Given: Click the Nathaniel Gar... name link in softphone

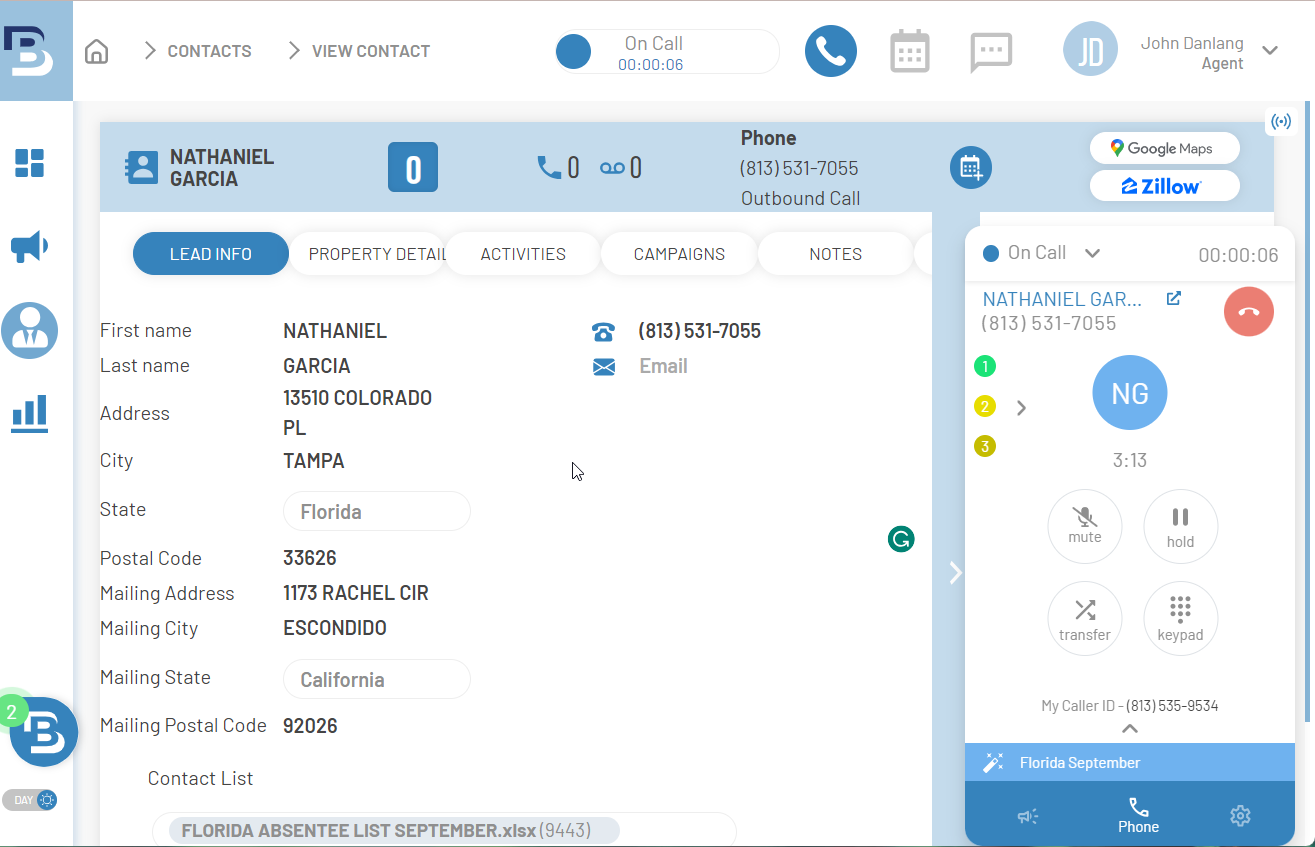Looking at the screenshot, I should pos(1062,299).
